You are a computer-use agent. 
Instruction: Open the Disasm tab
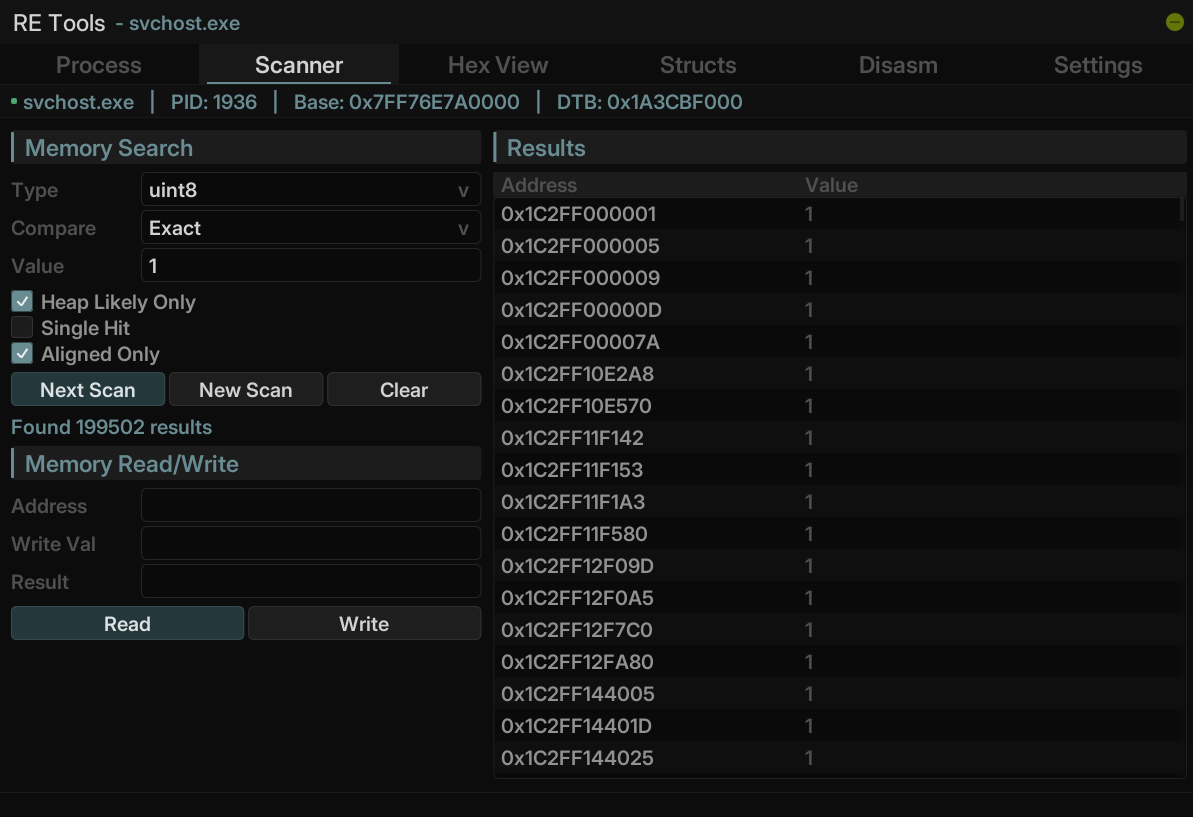[898, 65]
